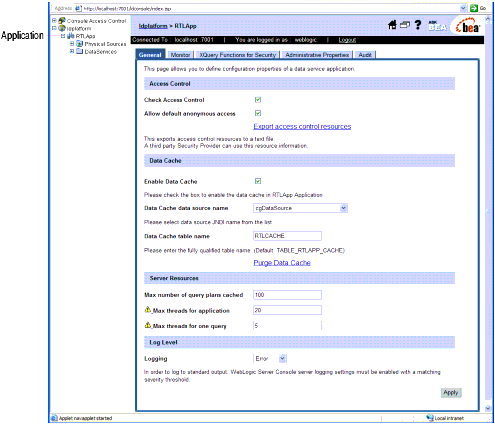Select the General tab
The height and width of the screenshot is (424, 495).
point(150,55)
